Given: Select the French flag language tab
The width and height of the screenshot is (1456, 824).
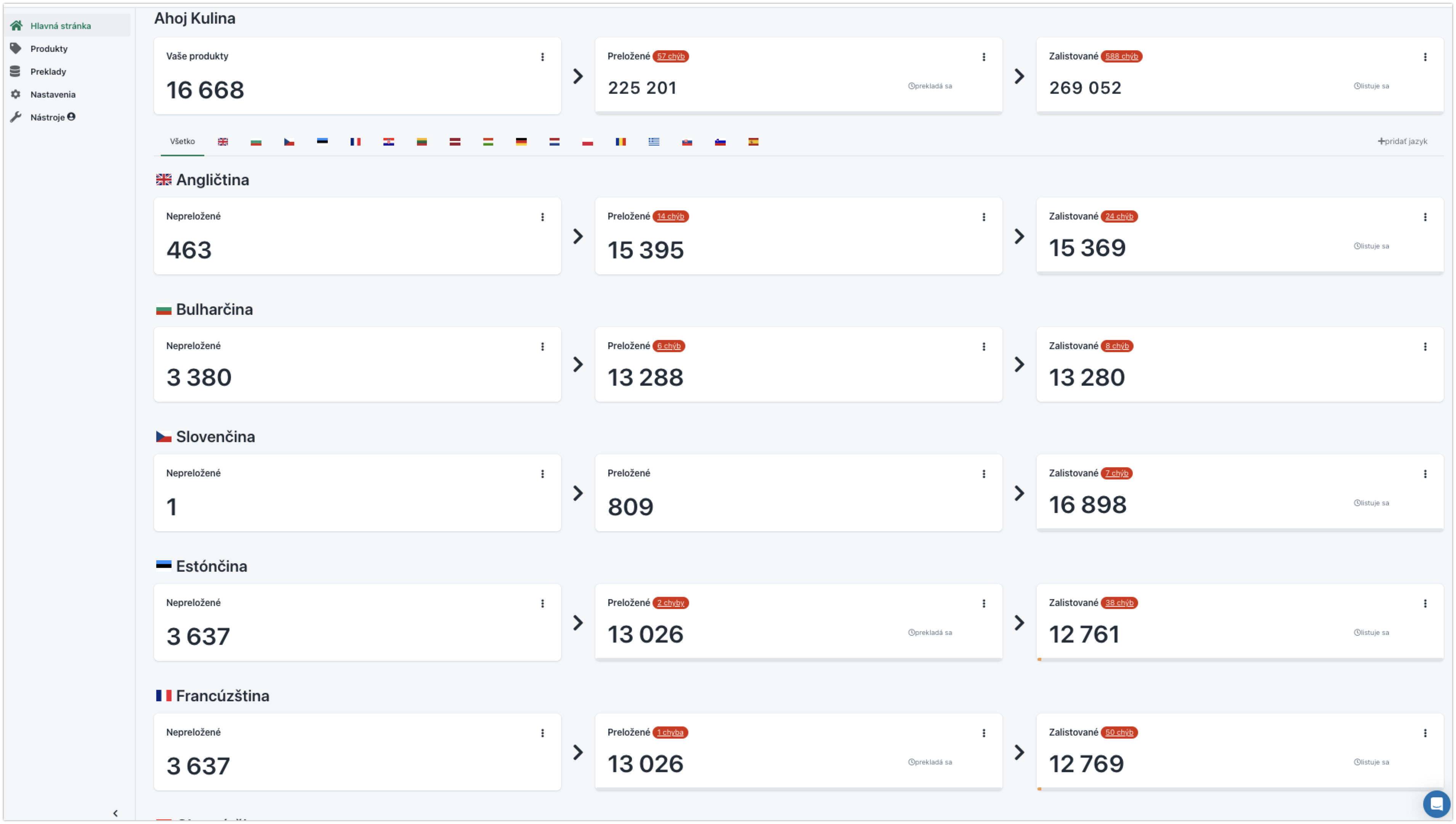Looking at the screenshot, I should 355,141.
